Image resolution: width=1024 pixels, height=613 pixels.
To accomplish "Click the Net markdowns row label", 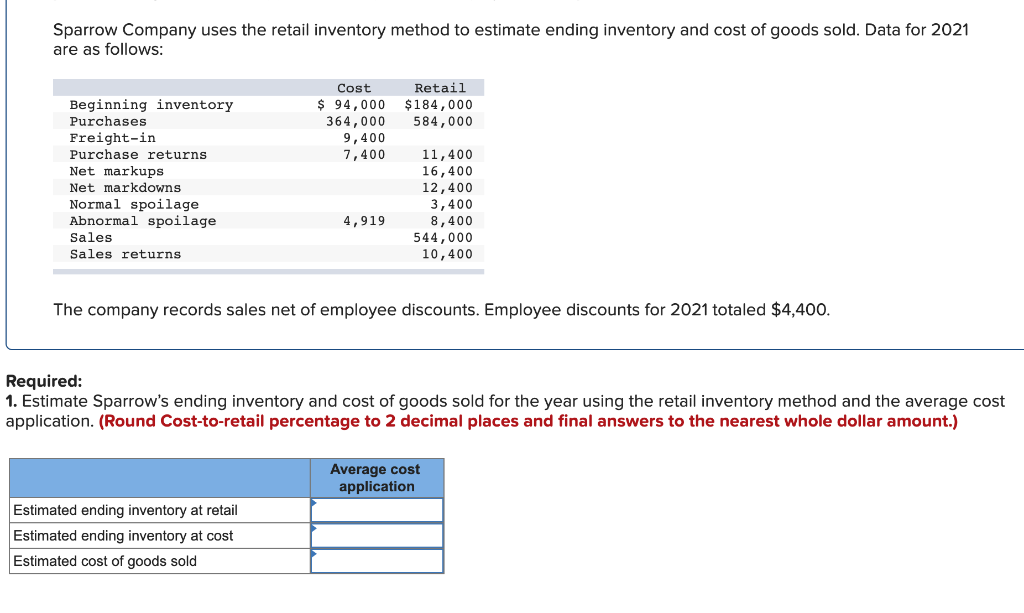I will pyautogui.click(x=124, y=187).
